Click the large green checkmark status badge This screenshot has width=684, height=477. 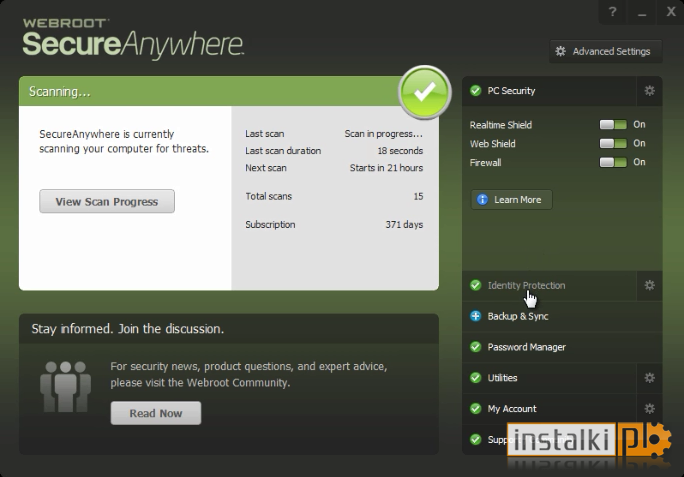425,92
